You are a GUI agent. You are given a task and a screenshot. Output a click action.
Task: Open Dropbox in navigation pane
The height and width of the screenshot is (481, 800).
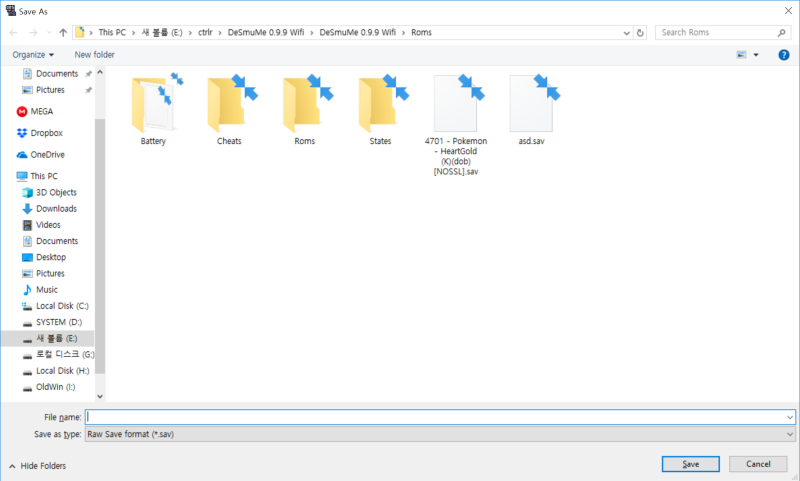tap(40, 133)
